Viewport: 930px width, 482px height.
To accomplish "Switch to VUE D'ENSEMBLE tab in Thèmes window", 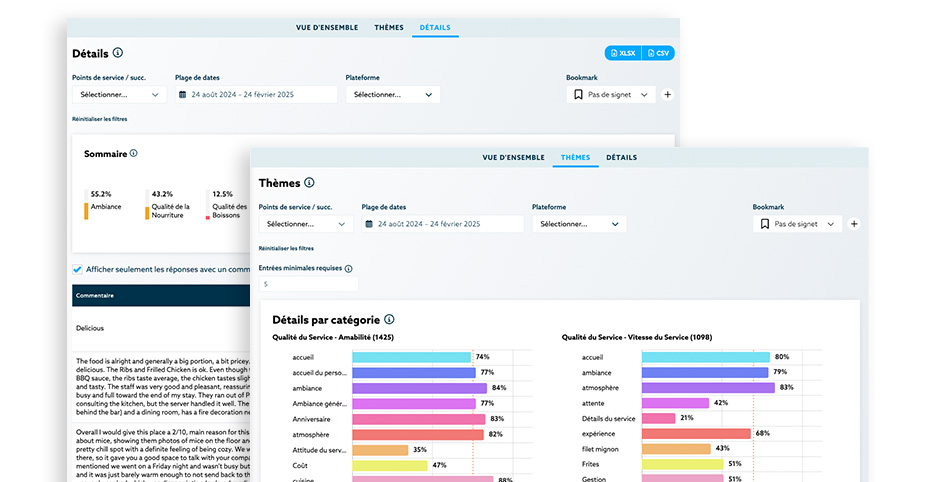I will tap(513, 157).
